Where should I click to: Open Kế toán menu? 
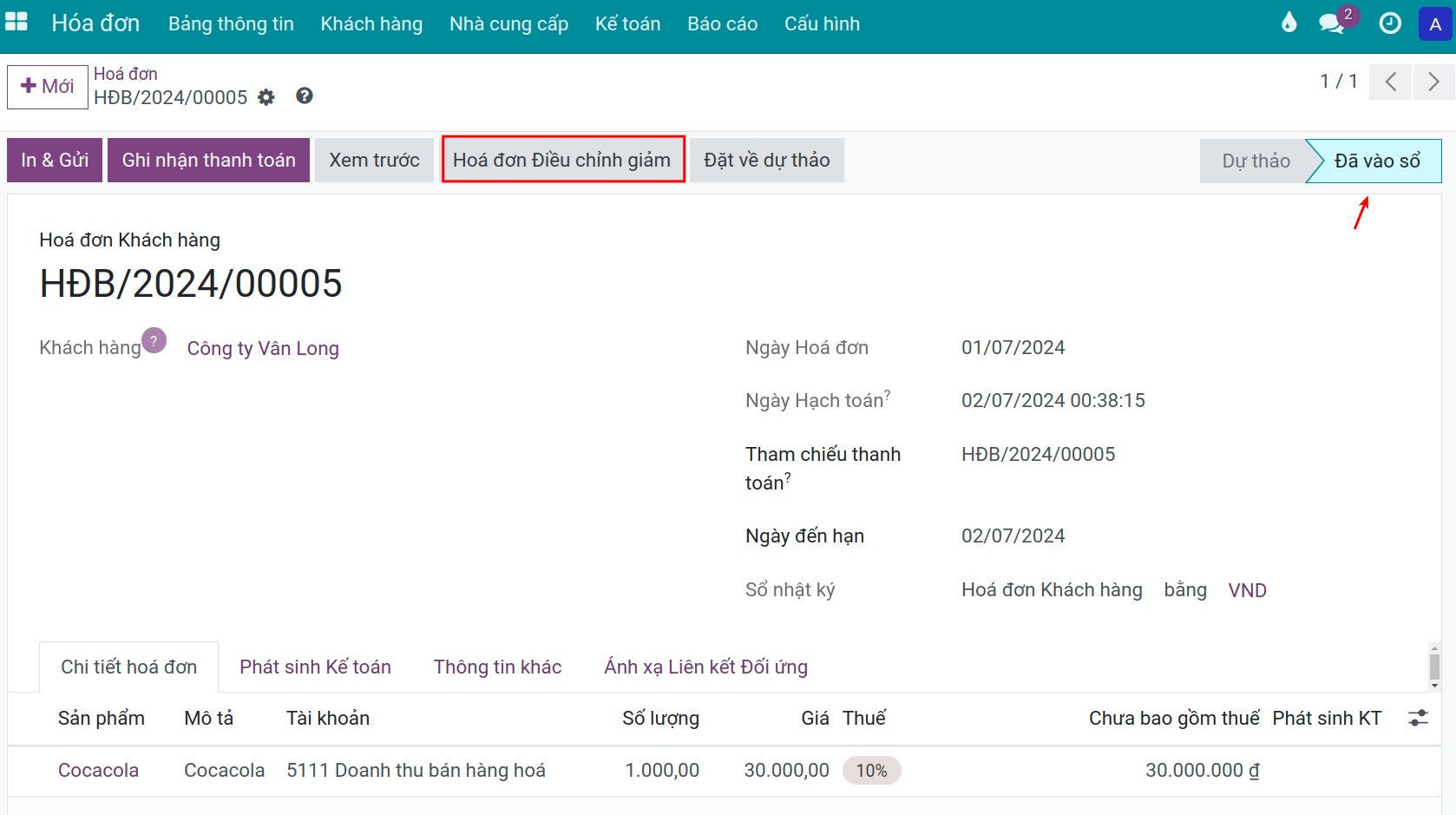[627, 23]
